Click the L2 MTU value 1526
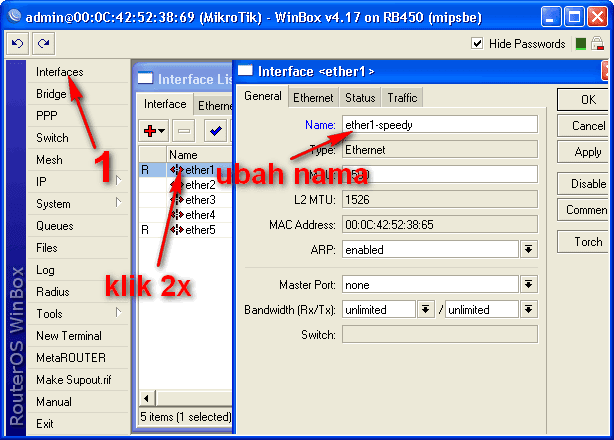 [x=440, y=200]
